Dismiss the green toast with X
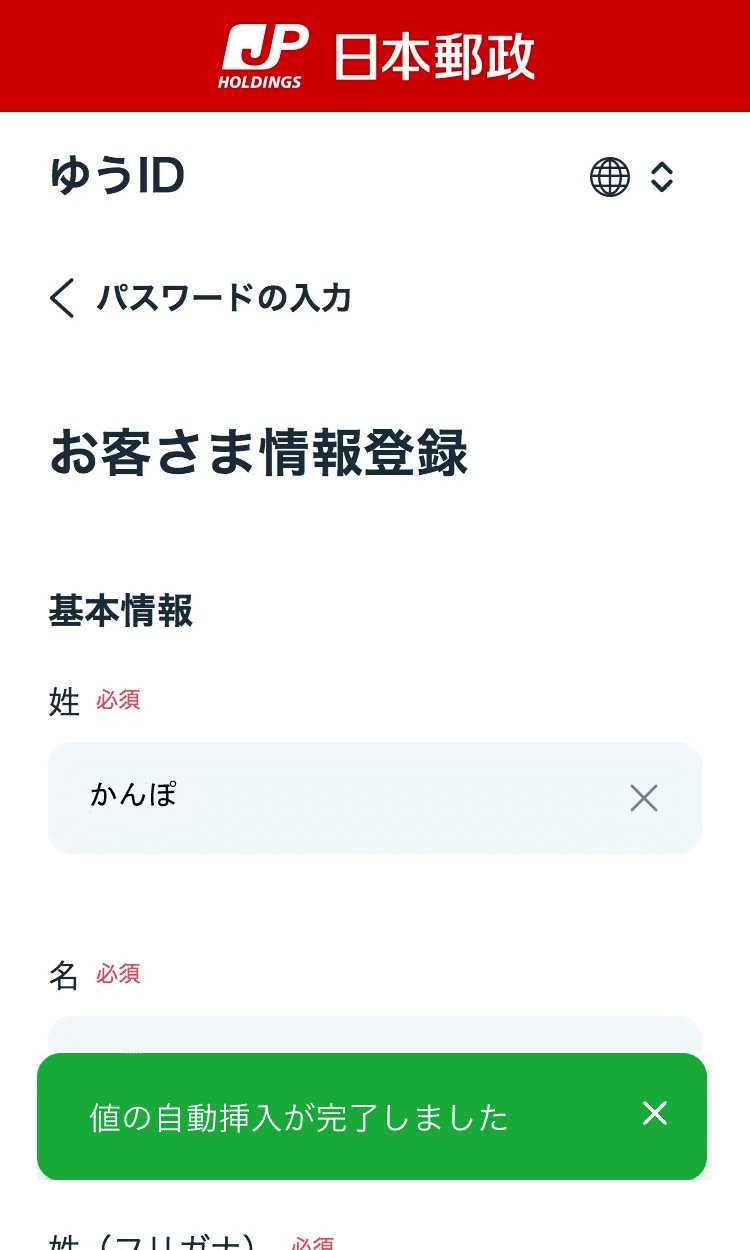750x1250 pixels. (x=655, y=1114)
